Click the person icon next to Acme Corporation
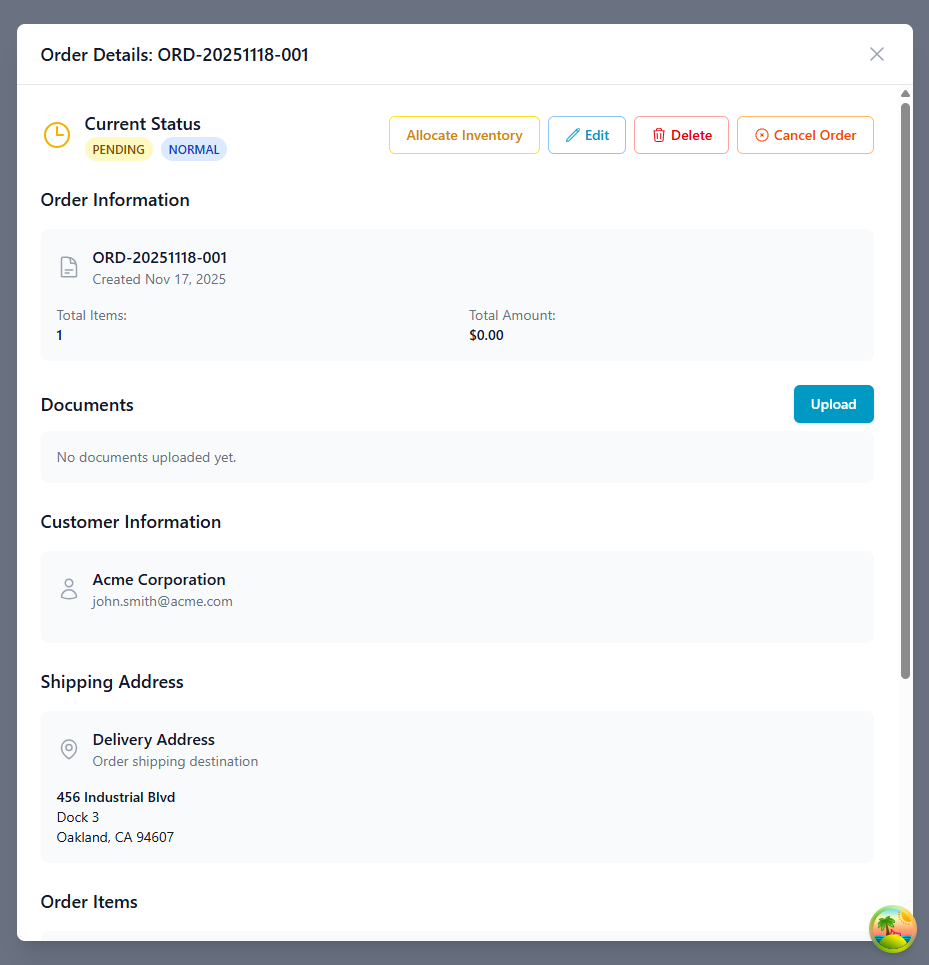929x965 pixels. (x=68, y=589)
